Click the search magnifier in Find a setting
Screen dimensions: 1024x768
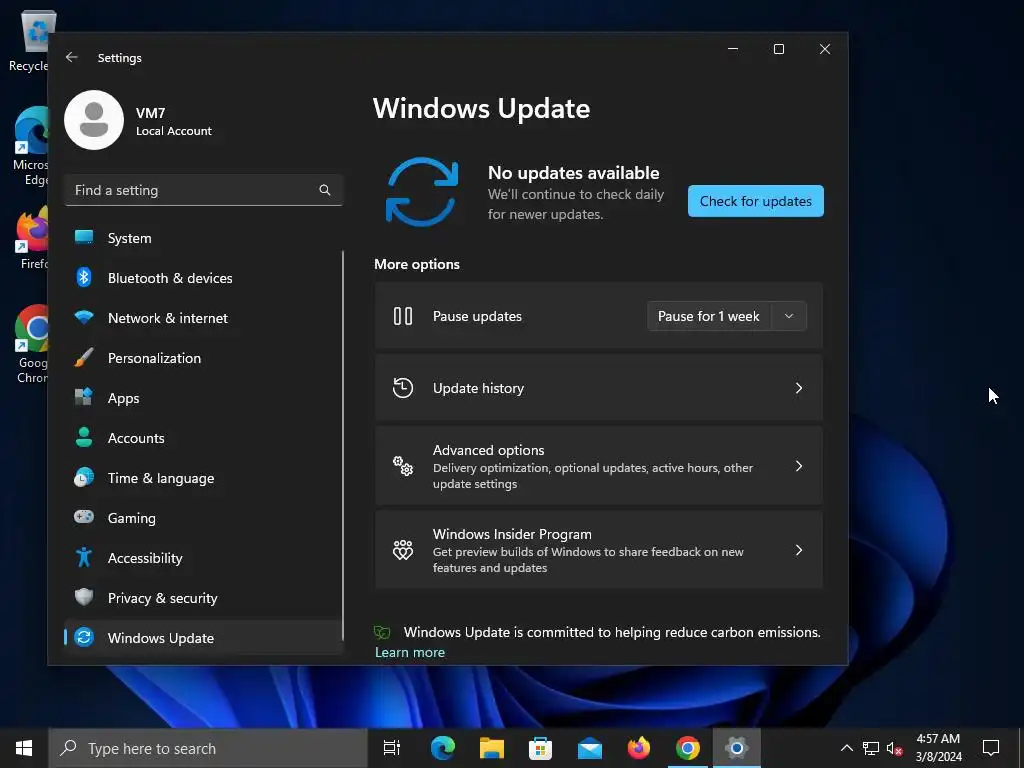[325, 190]
